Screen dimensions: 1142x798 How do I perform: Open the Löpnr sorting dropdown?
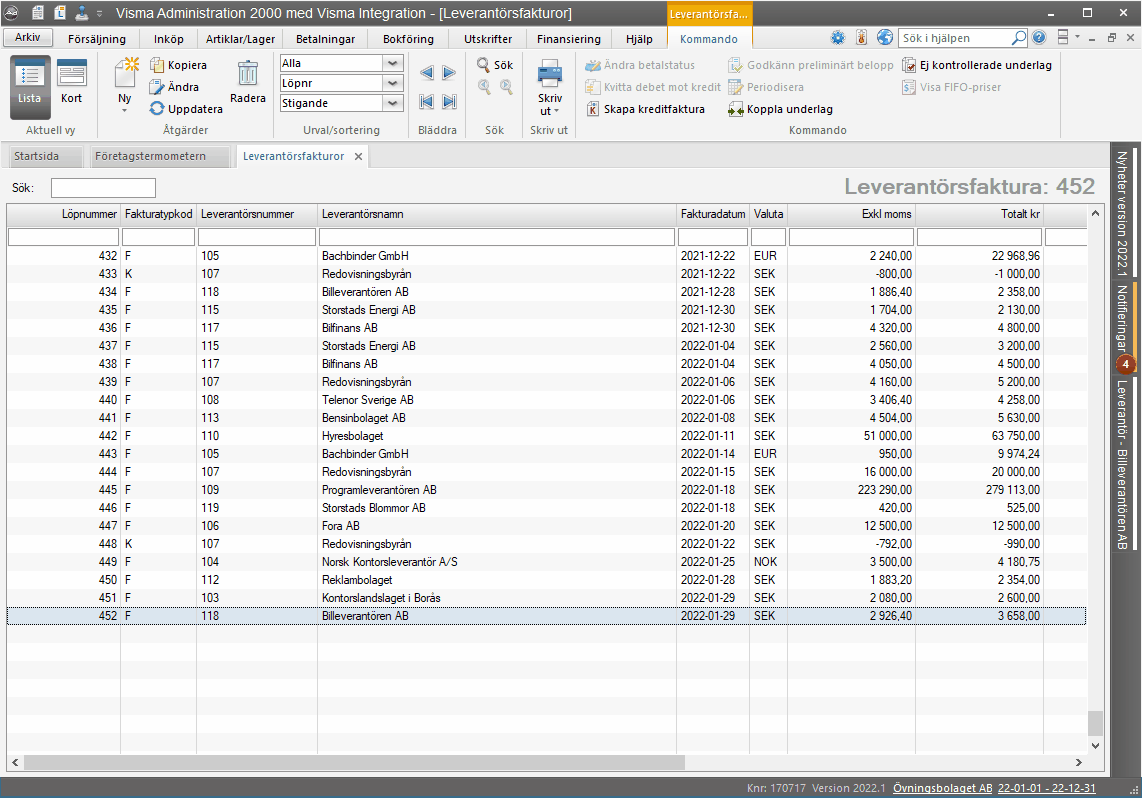coord(393,83)
